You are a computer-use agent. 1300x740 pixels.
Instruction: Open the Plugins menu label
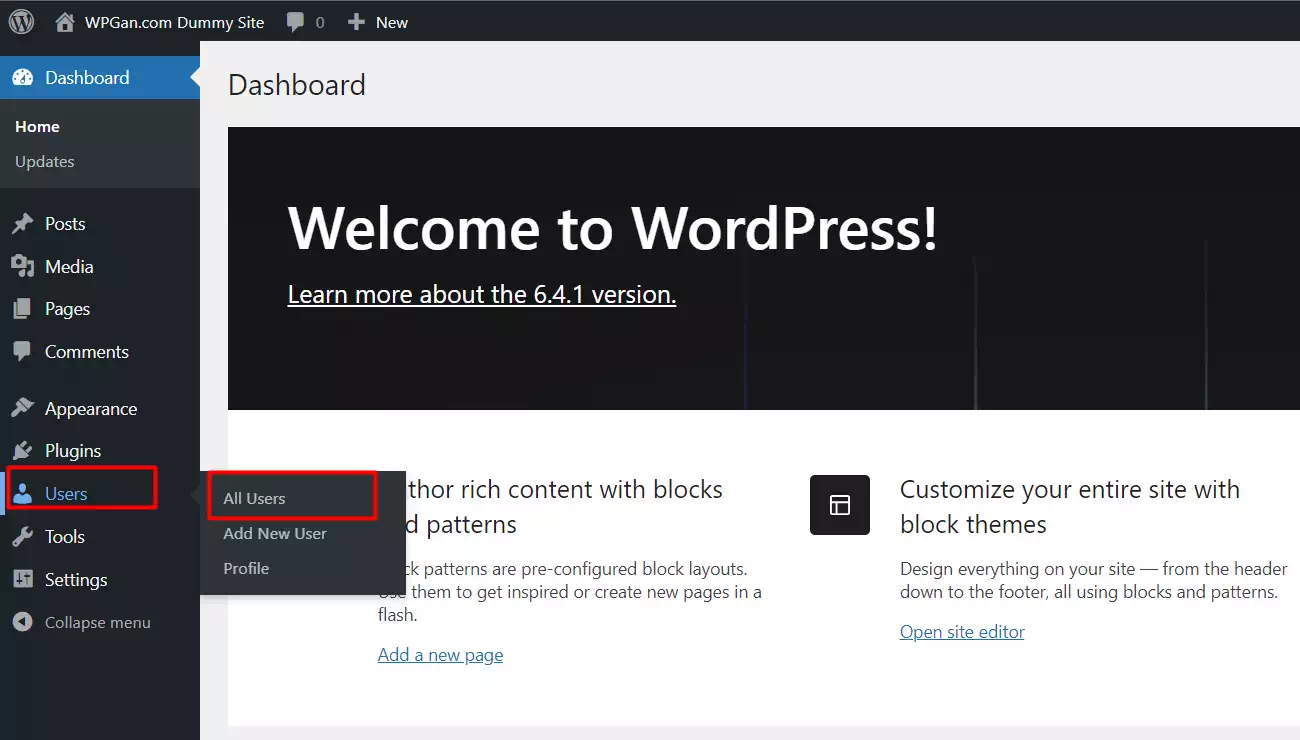(73, 451)
